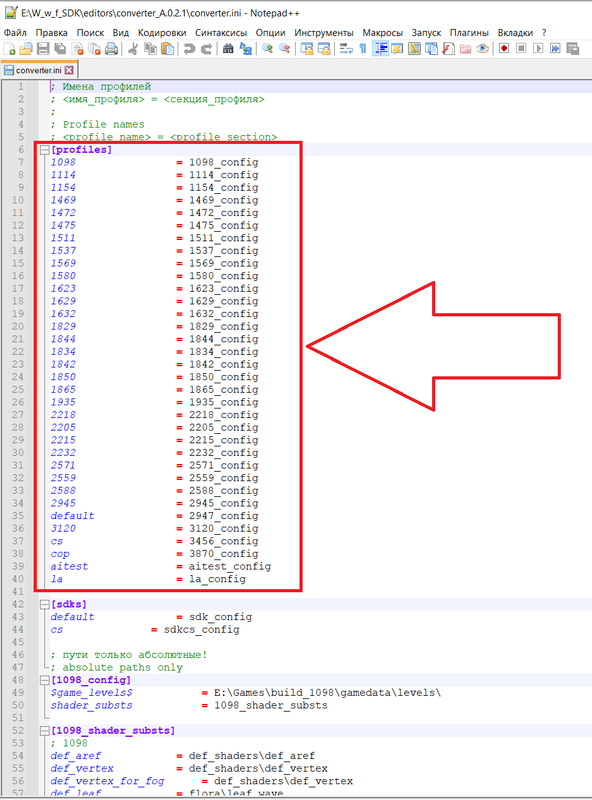Open the Макросы menu
Viewport: 592px width, 800px height.
pyautogui.click(x=382, y=33)
